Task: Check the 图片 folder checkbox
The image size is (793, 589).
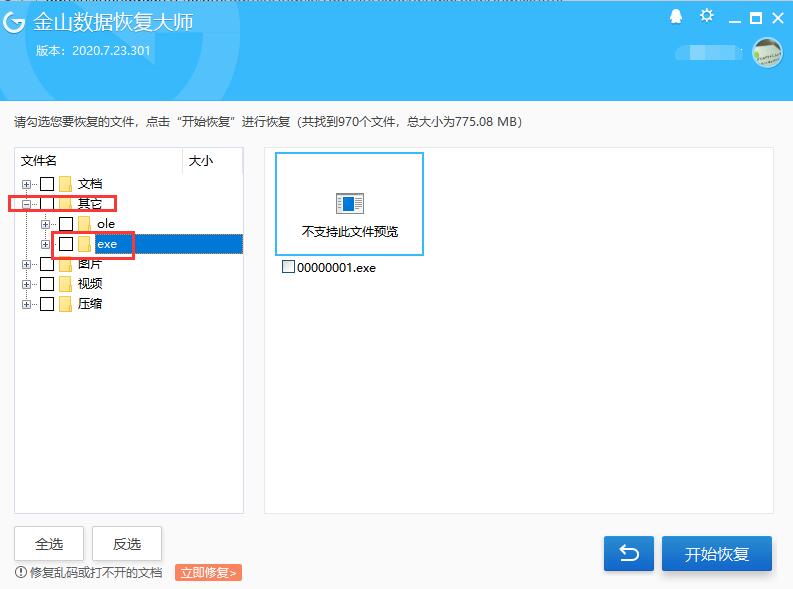Action: (x=47, y=264)
